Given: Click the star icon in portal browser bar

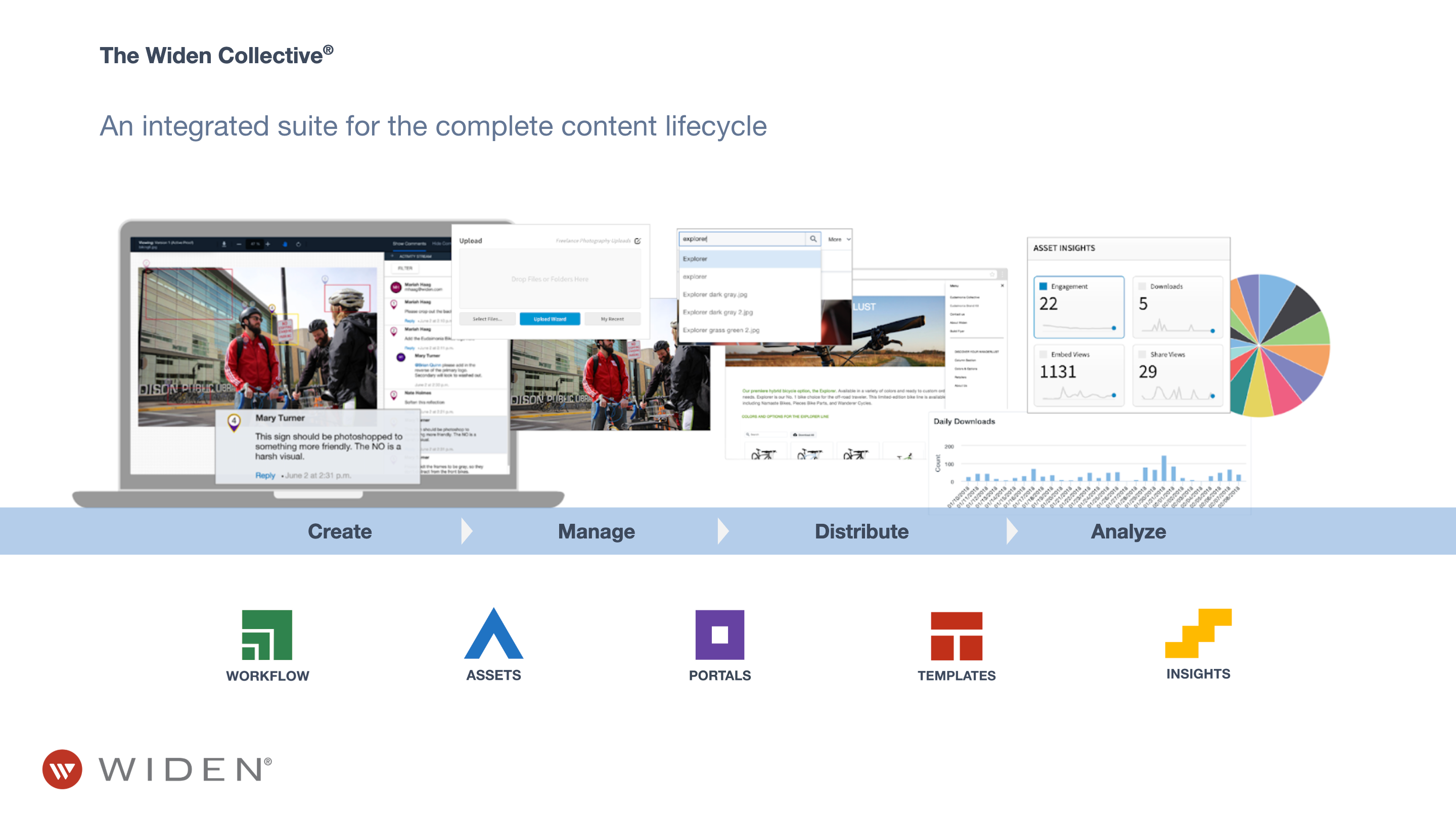Looking at the screenshot, I should [x=992, y=274].
